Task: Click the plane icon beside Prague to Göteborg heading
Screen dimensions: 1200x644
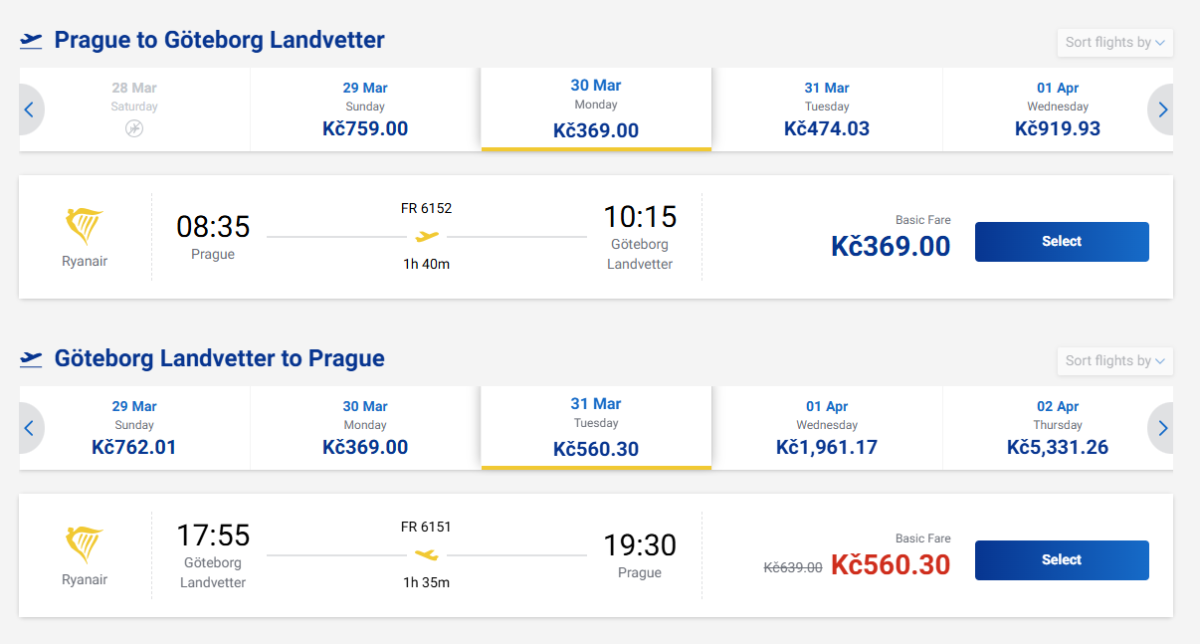Action: pyautogui.click(x=32, y=41)
